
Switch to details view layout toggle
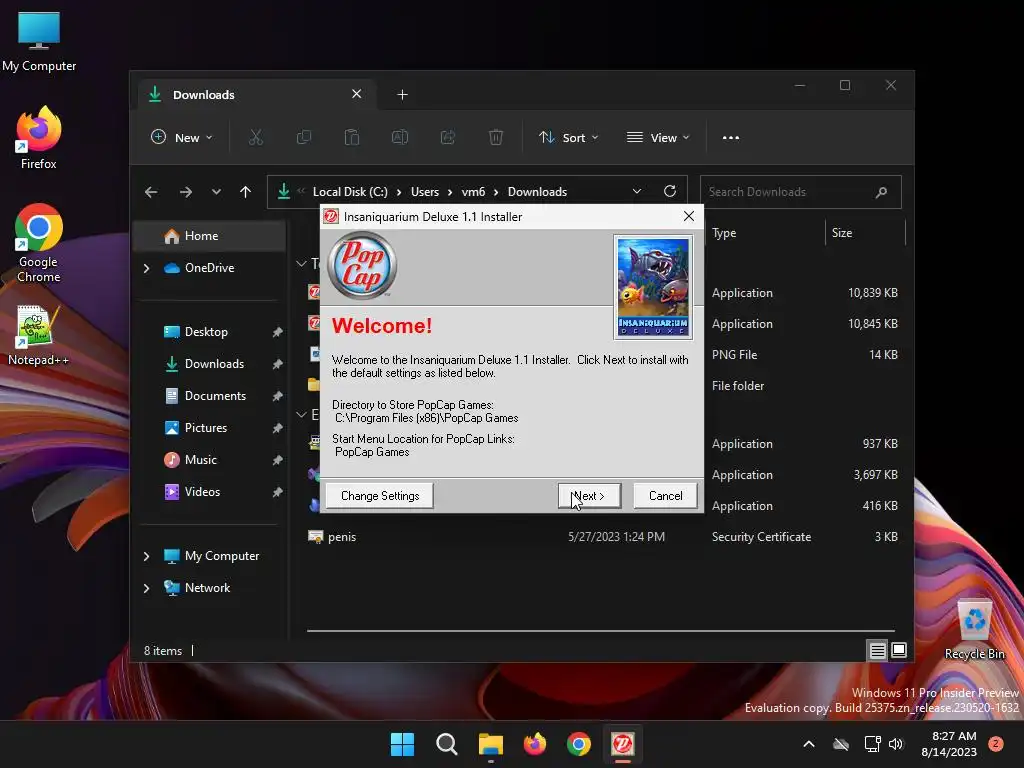pos(877,650)
